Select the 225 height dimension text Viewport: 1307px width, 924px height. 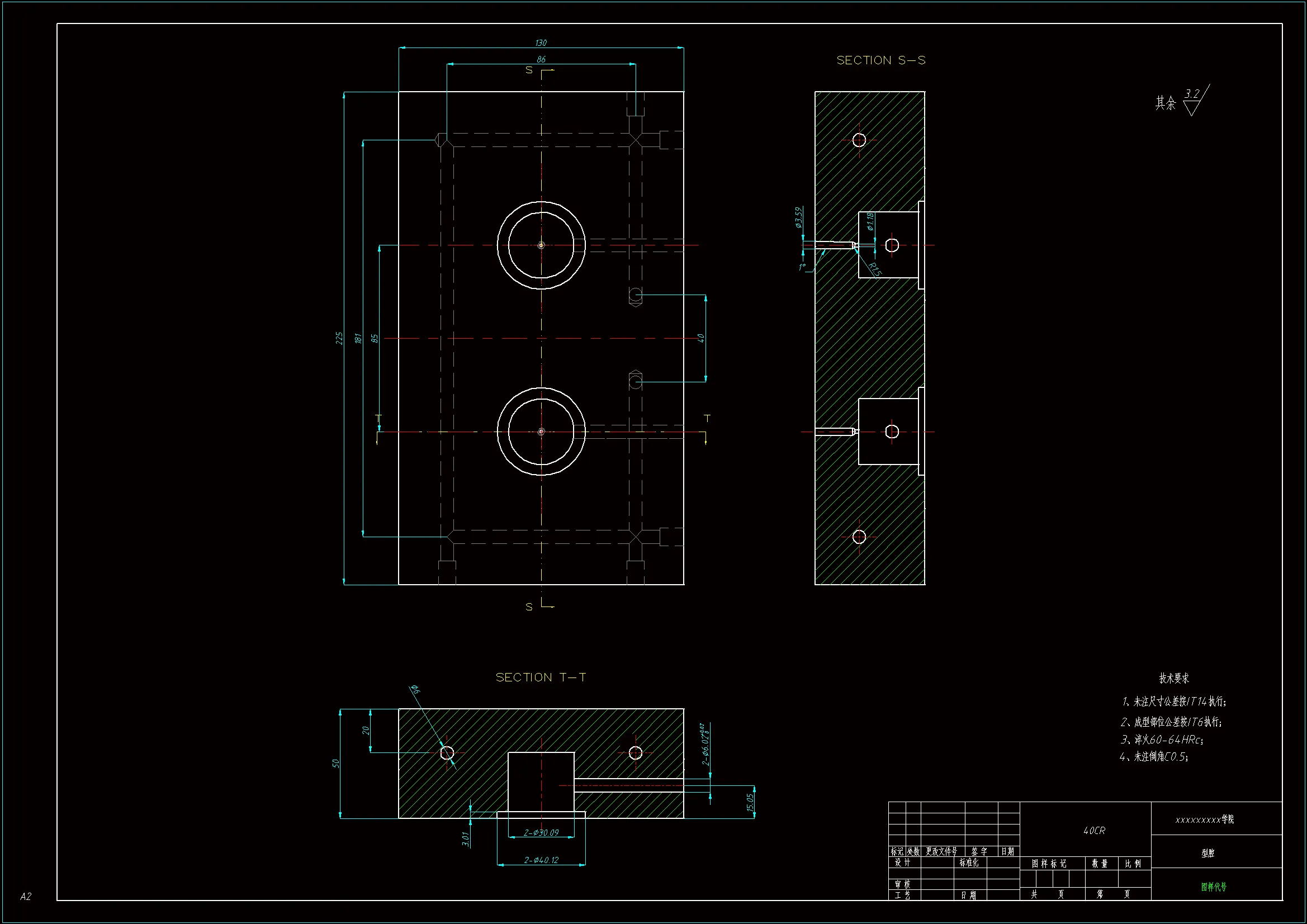click(339, 338)
